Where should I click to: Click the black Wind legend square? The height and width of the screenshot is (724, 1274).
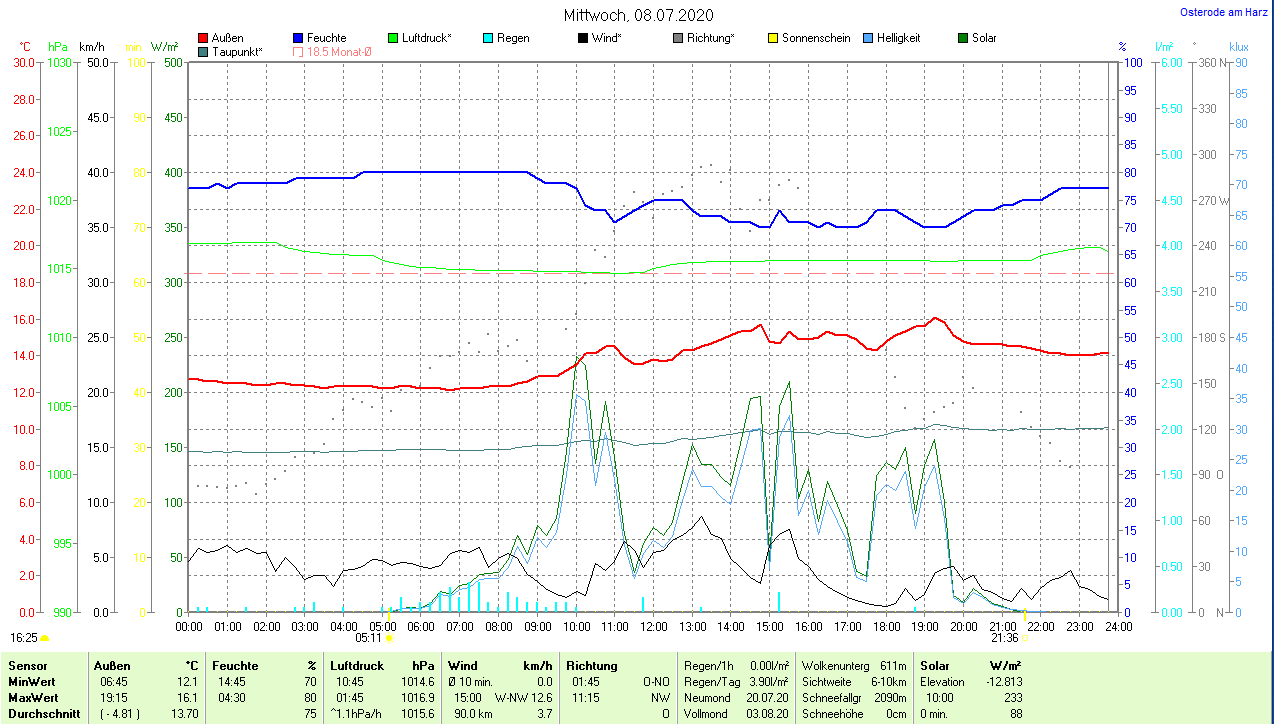583,38
